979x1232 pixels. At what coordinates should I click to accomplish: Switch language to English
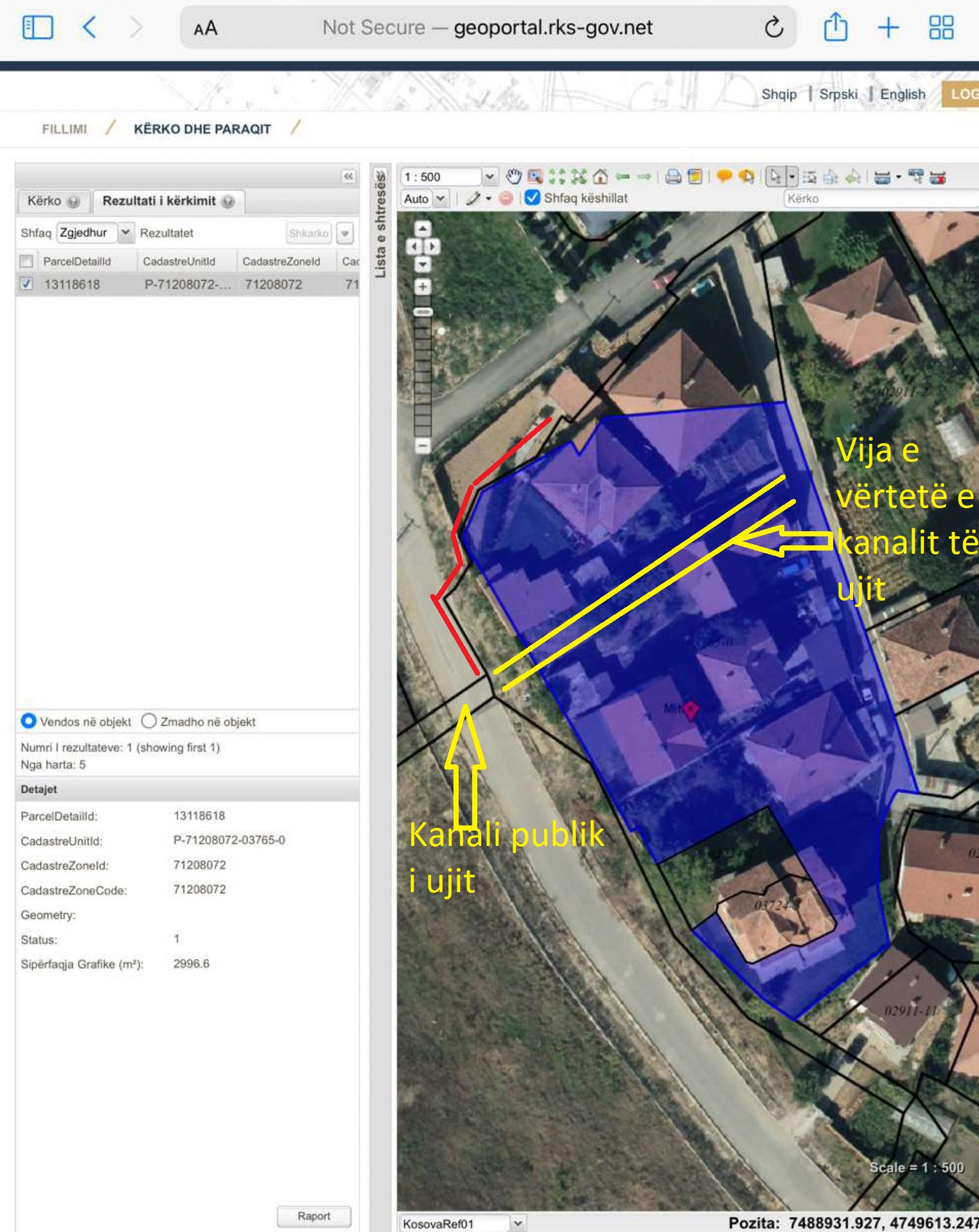point(902,94)
